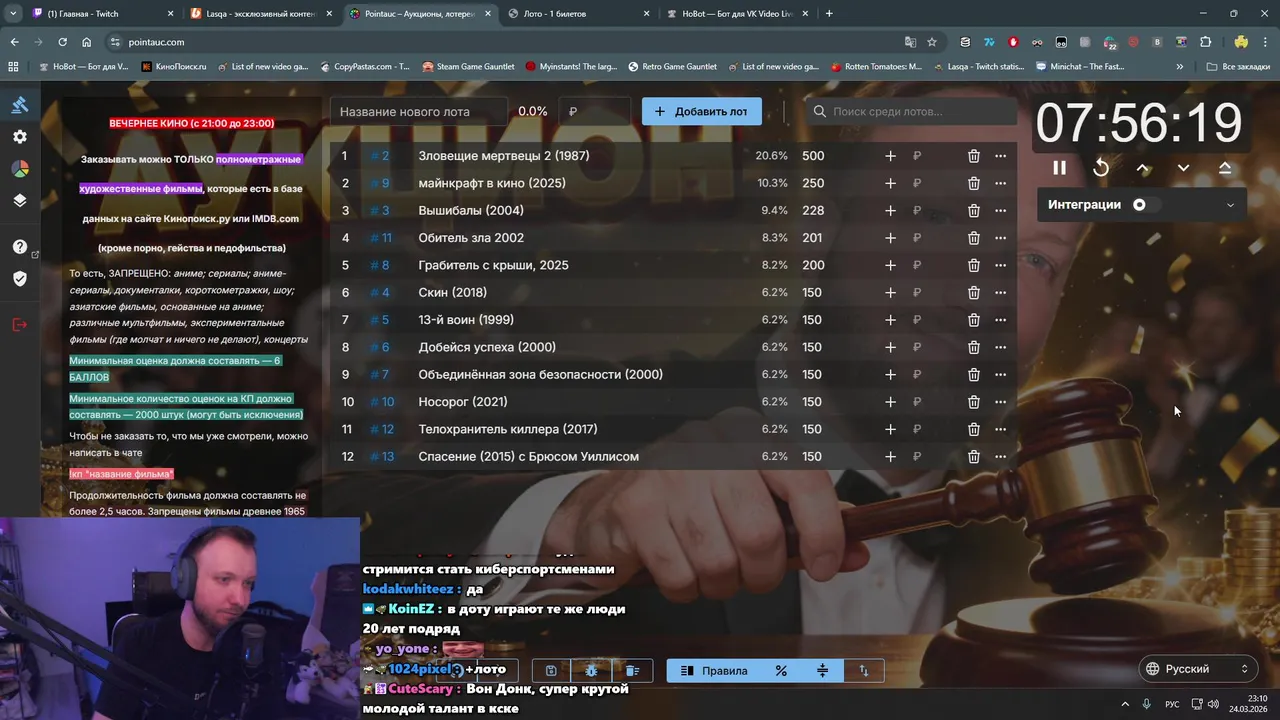The width and height of the screenshot is (1280, 720).
Task: Open more options for Зловещие мертвецы 2
Action: click(1000, 156)
